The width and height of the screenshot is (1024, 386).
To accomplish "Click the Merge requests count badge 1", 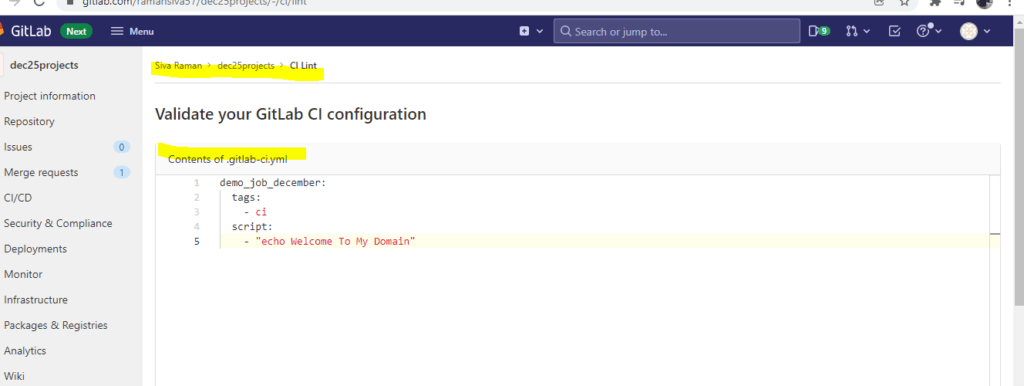I will 121,172.
